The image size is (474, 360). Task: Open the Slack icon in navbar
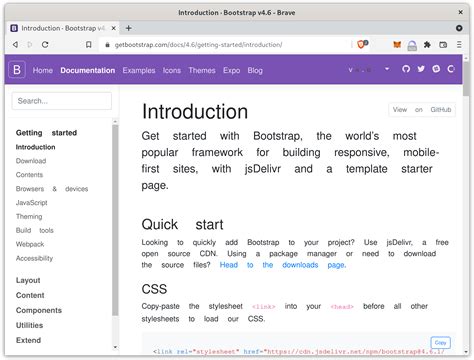[436, 69]
